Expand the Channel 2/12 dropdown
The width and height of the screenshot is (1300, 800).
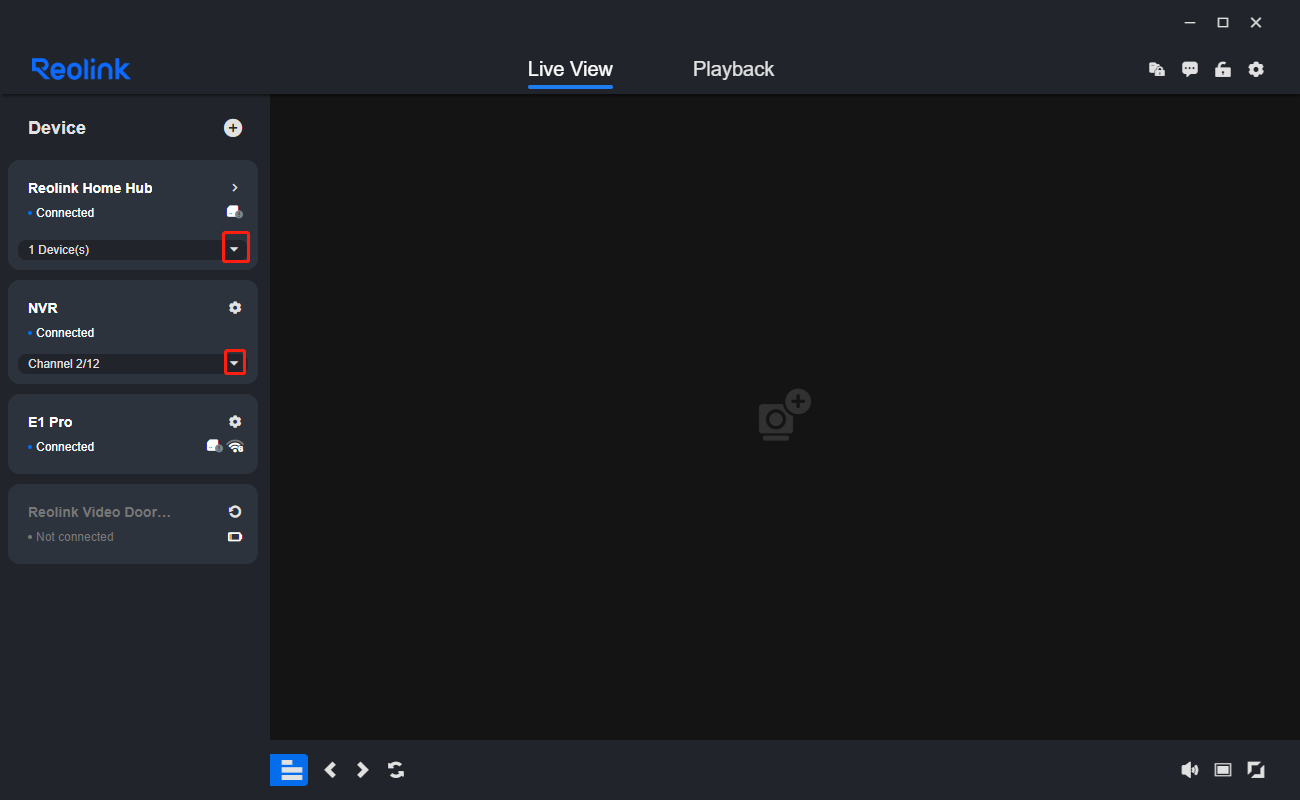tap(234, 362)
